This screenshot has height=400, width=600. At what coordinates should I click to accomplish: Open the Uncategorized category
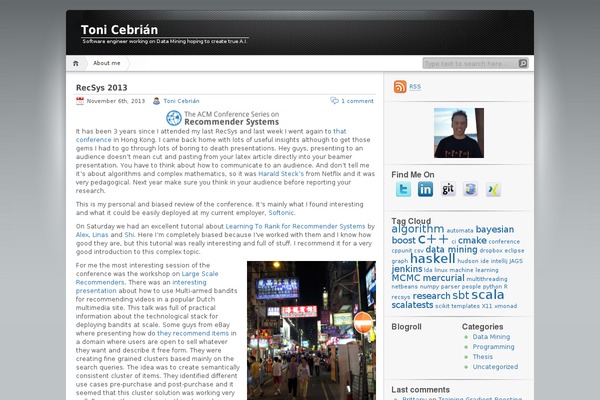click(495, 367)
